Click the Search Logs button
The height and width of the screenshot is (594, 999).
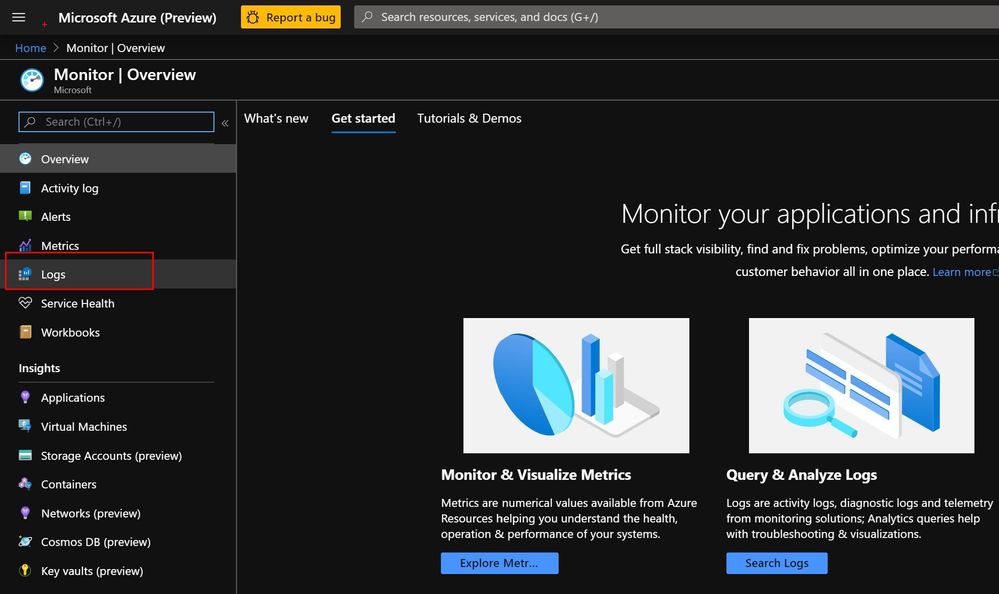tap(777, 563)
